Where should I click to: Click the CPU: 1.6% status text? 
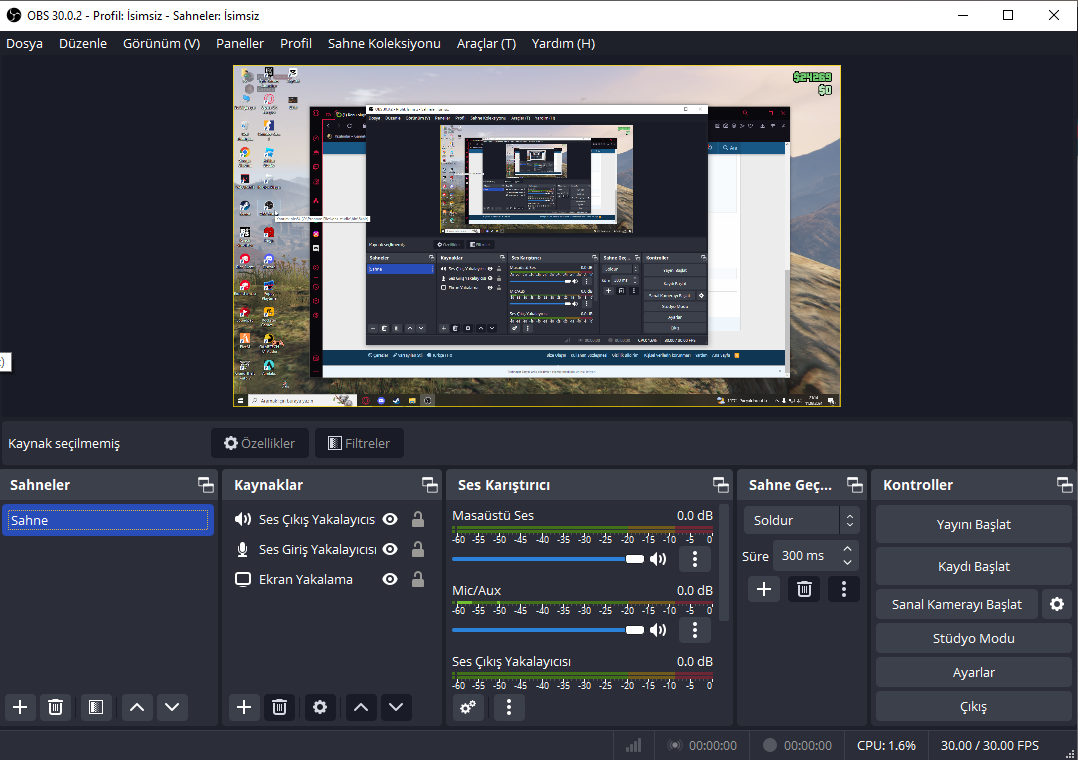coord(886,746)
